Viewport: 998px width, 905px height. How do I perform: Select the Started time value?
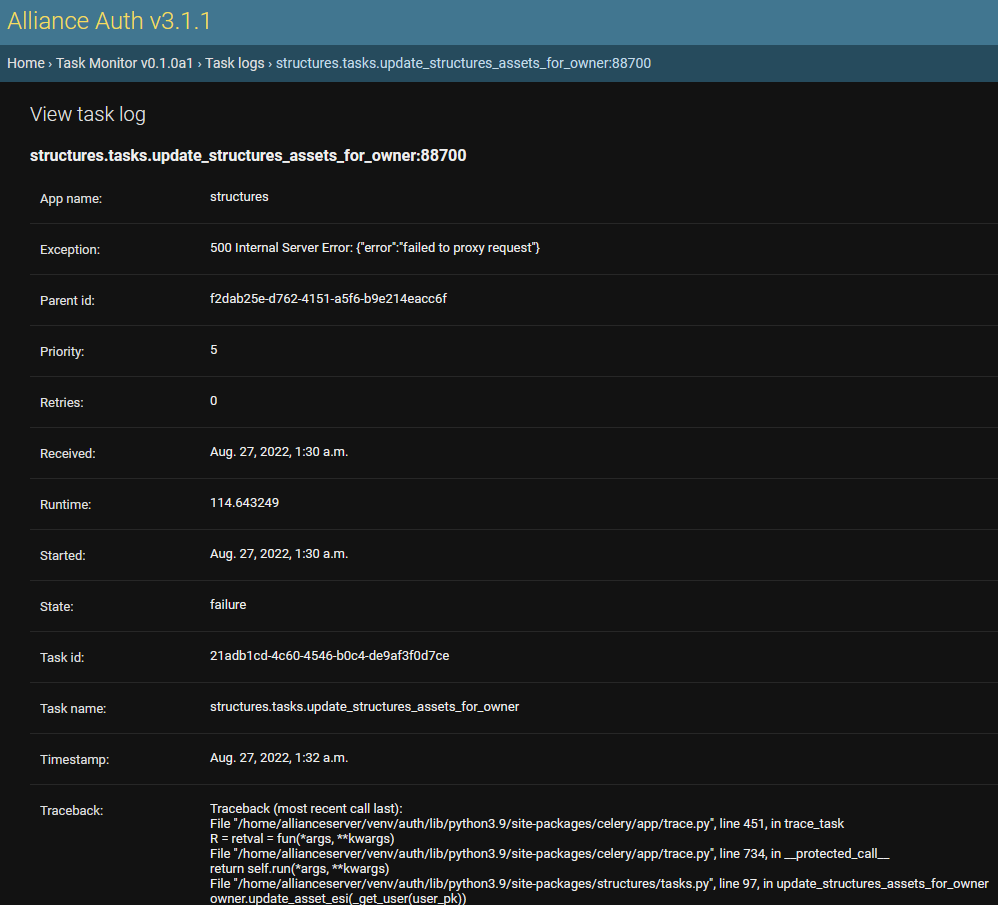(279, 554)
